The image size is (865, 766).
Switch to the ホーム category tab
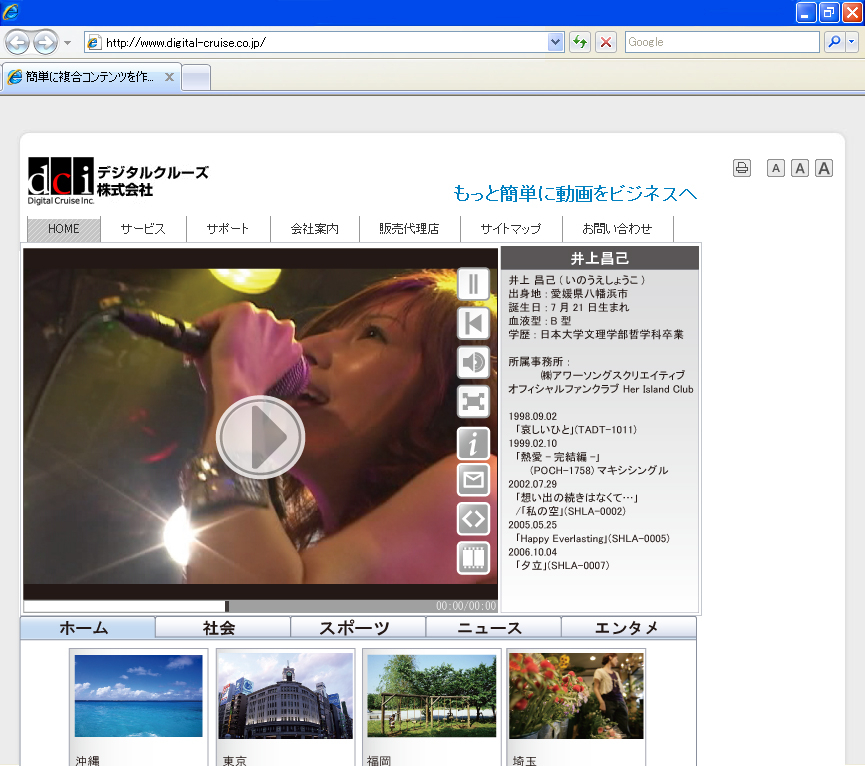point(88,628)
